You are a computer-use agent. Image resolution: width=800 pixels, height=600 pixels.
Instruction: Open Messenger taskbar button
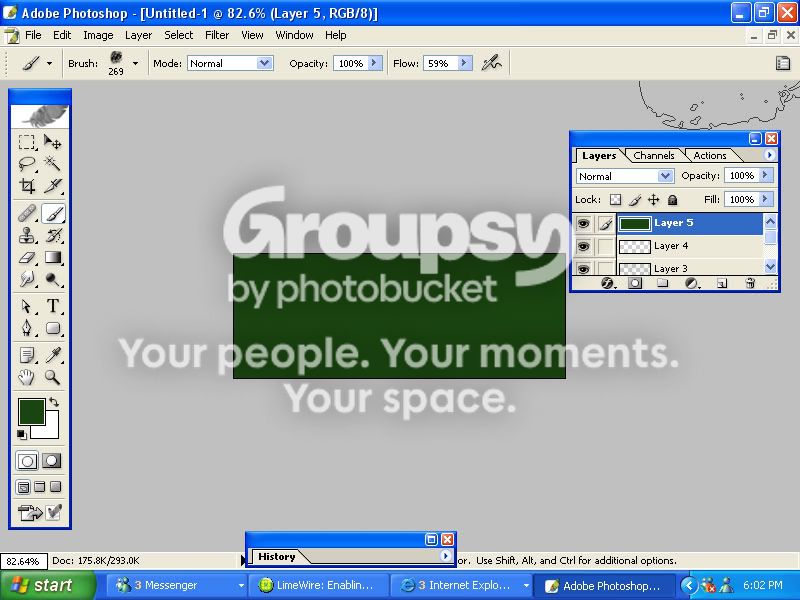[177, 585]
